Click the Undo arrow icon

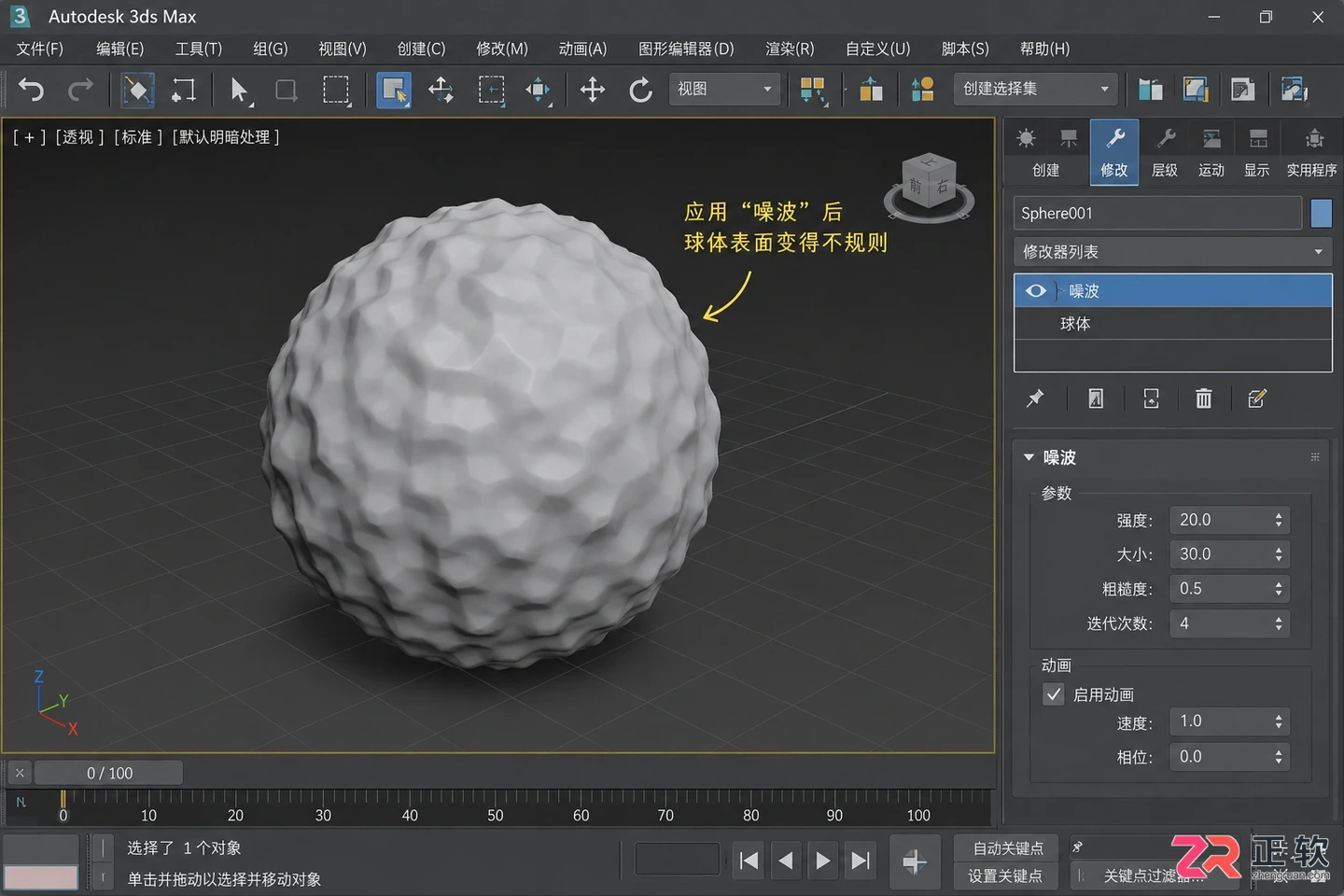[31, 90]
